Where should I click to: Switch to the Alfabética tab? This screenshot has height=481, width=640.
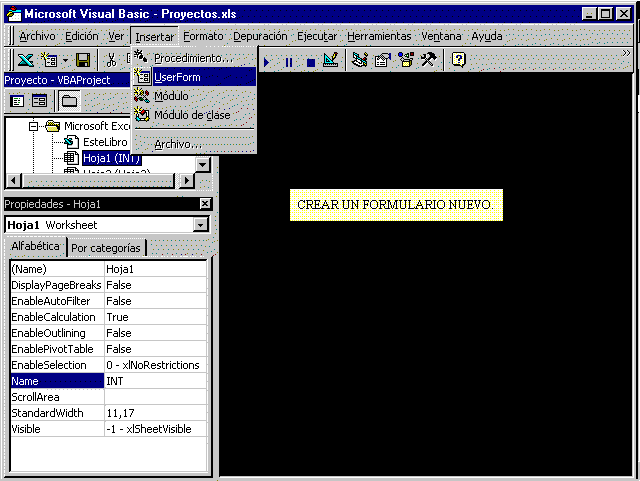(x=36, y=246)
